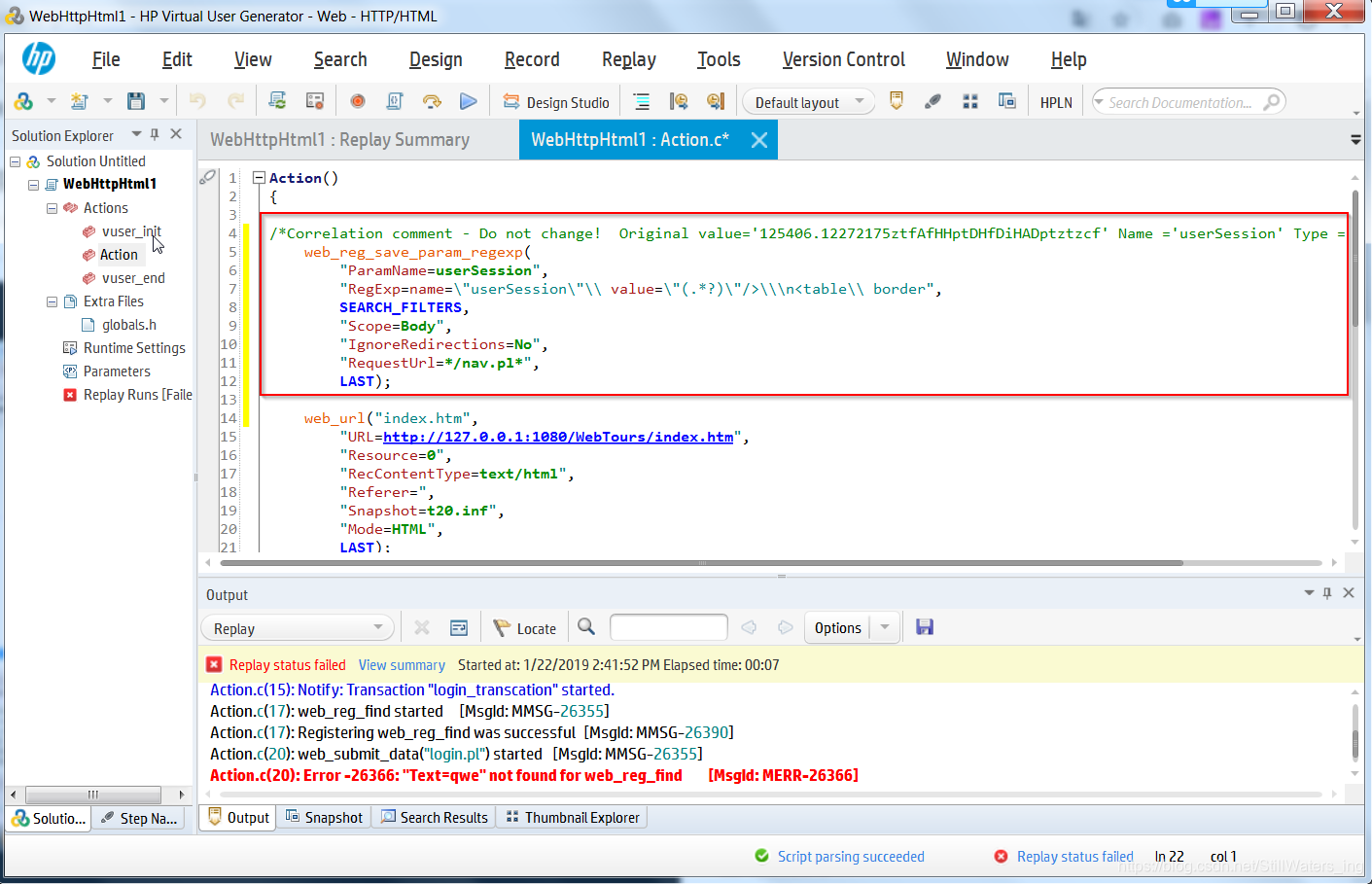The width and height of the screenshot is (1372, 884).
Task: Collapse the Extra Files node
Action: point(52,301)
